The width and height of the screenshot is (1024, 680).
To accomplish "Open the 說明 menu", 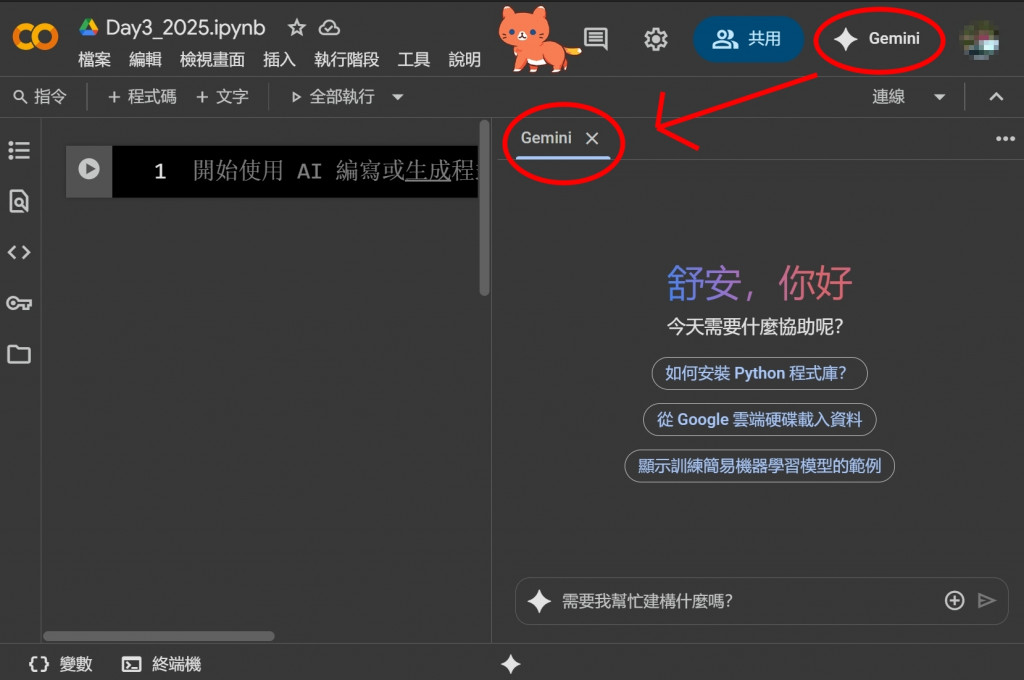I will pos(464,59).
